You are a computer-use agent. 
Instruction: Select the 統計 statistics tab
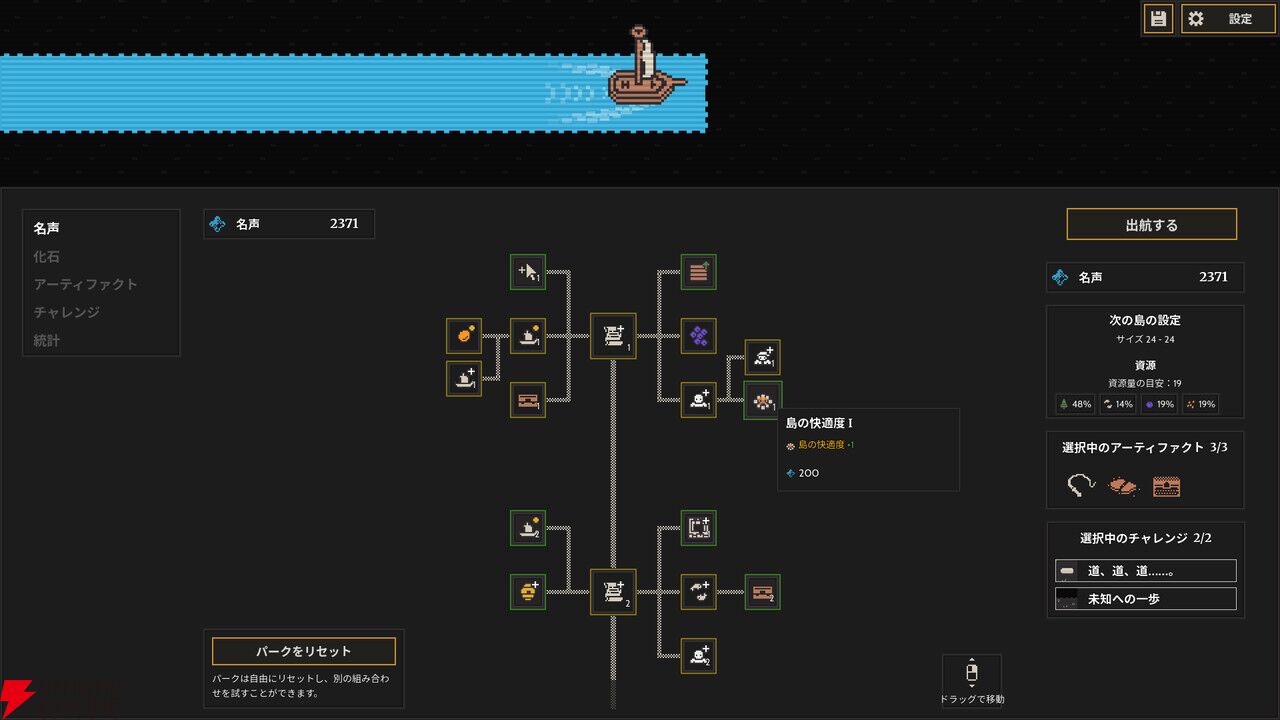[x=47, y=340]
